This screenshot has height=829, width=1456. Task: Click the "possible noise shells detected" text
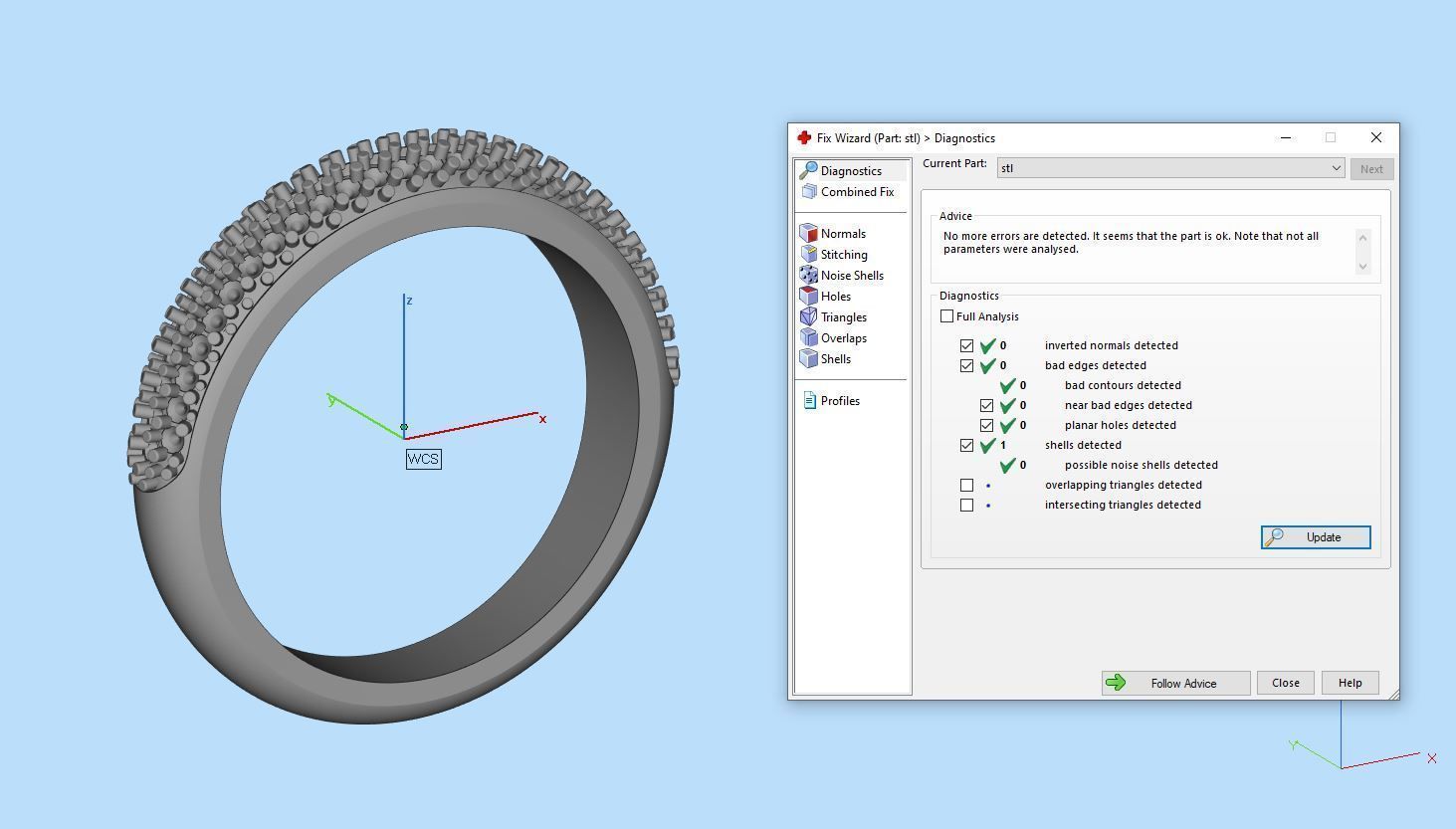point(1141,466)
